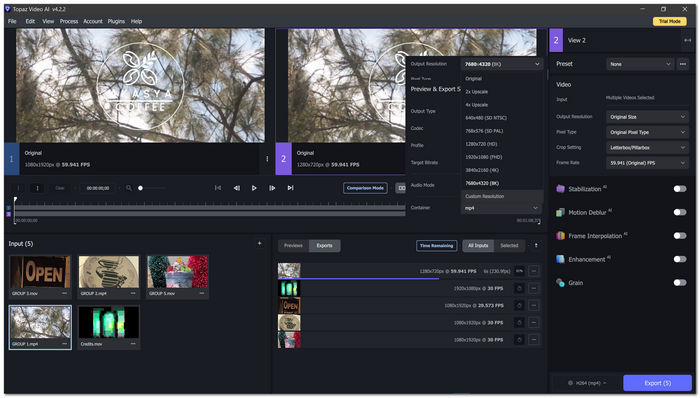Switch to the Previews tab
This screenshot has width=700, height=398.
(293, 246)
